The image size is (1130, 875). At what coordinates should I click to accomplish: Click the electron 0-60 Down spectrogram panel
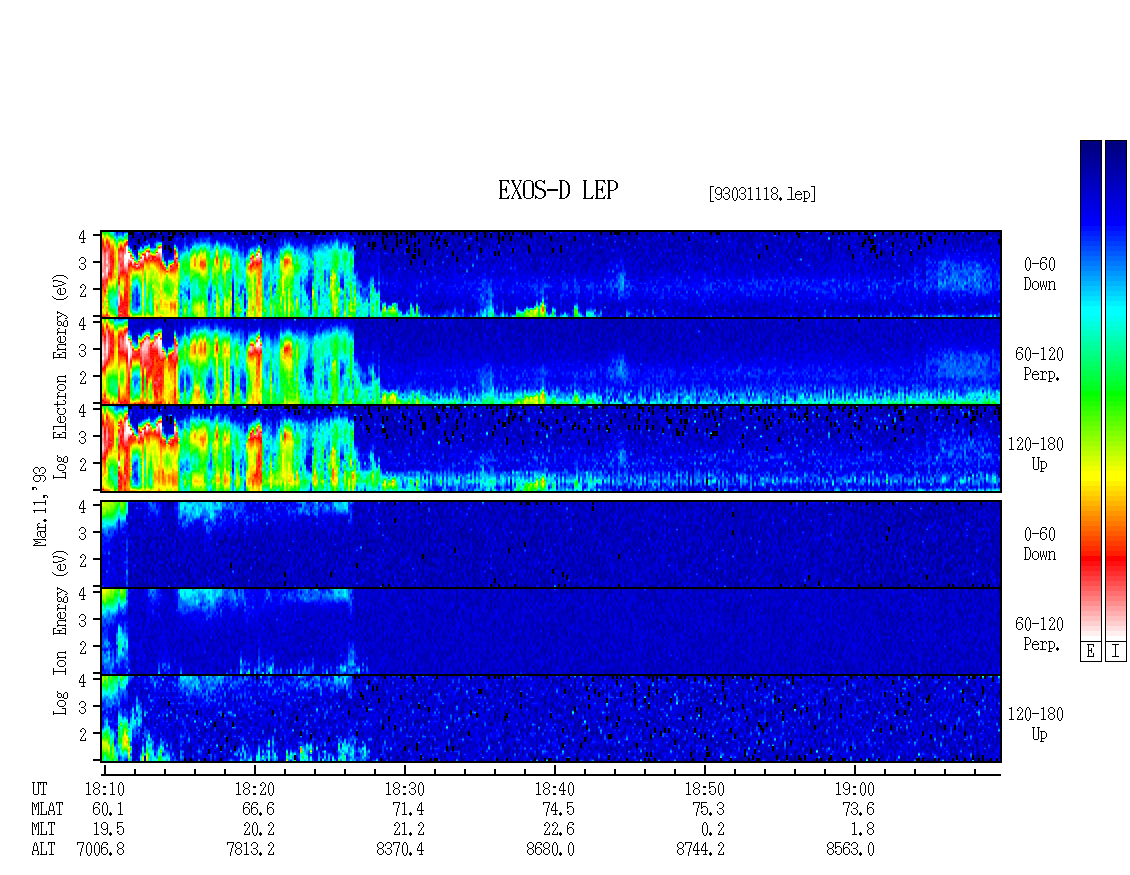click(x=551, y=274)
